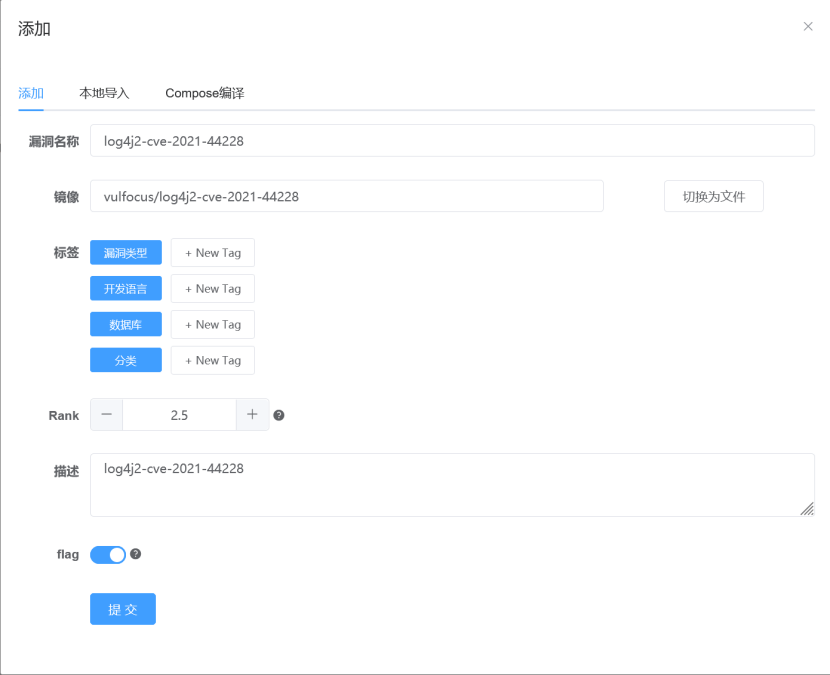Select the 漏洞类型 tag
Image resolution: width=830 pixels, height=675 pixels.
point(125,252)
